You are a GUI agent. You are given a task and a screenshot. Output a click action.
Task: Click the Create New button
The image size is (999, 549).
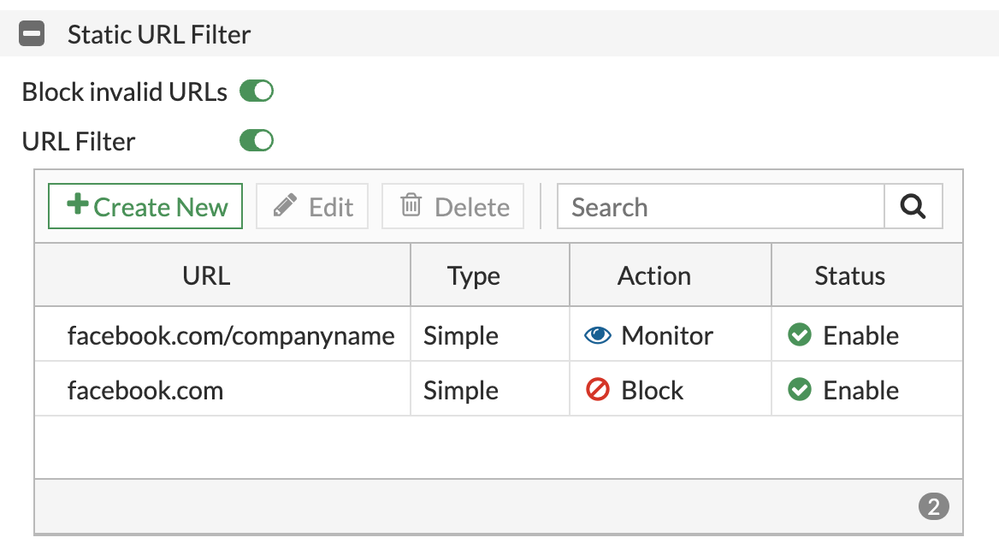[146, 207]
